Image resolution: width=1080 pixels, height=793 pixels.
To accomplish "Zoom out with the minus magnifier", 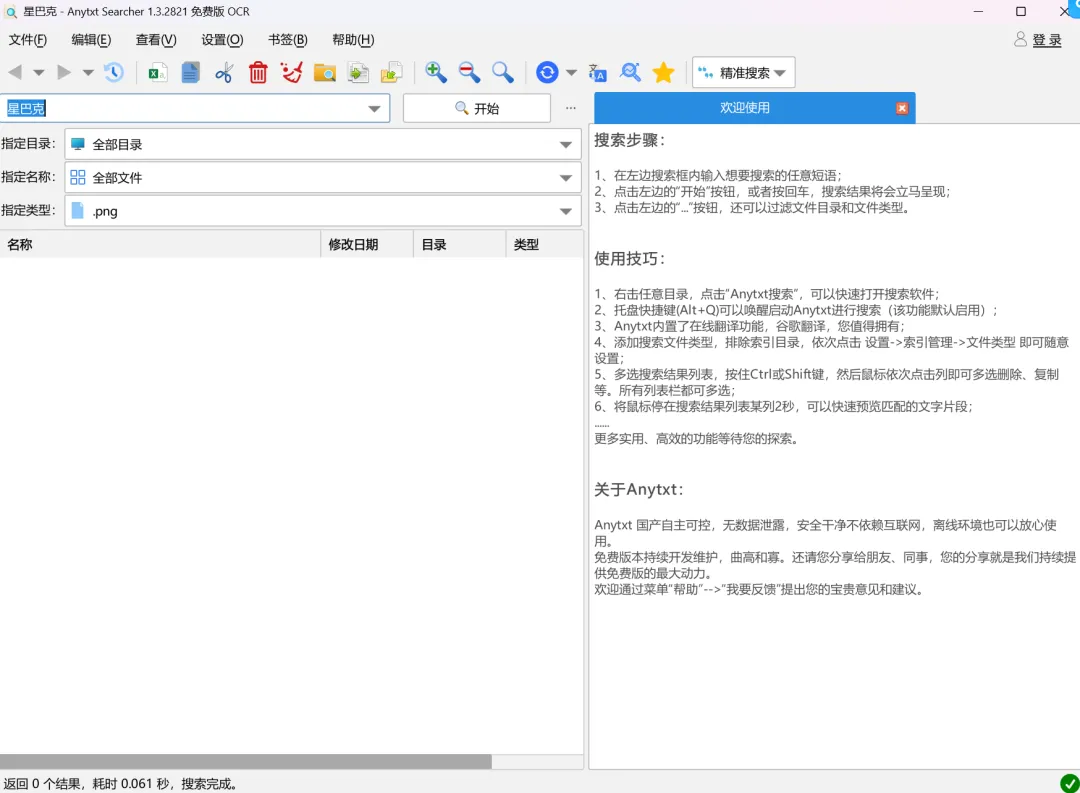I will (x=469, y=72).
